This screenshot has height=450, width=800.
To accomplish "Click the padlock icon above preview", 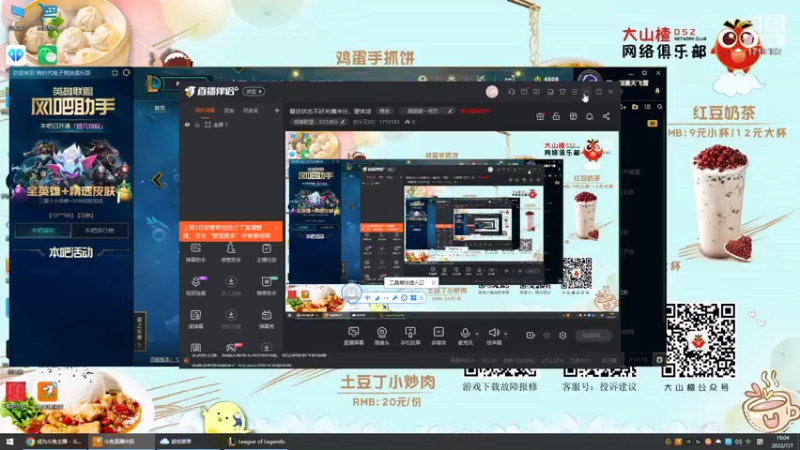I will pyautogui.click(x=556, y=116).
